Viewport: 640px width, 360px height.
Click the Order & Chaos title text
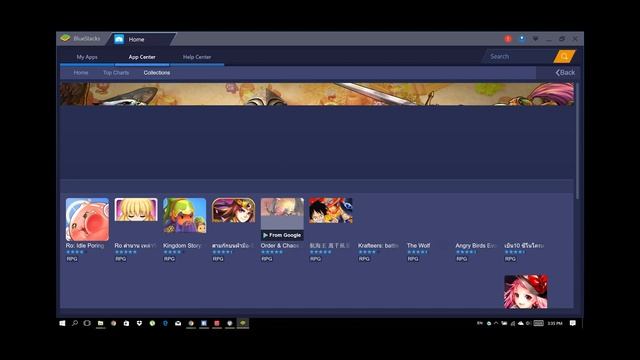[280, 246]
